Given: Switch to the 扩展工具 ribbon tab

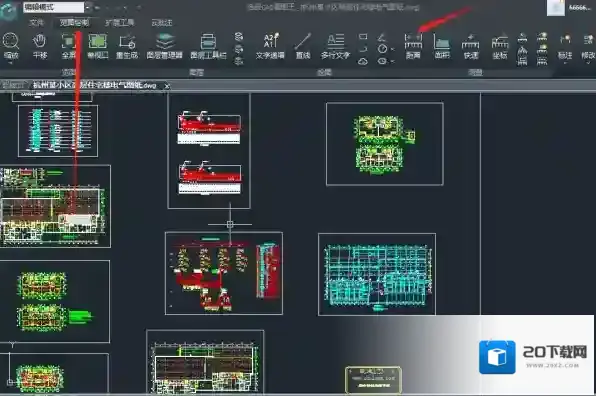Looking at the screenshot, I should coord(120,23).
